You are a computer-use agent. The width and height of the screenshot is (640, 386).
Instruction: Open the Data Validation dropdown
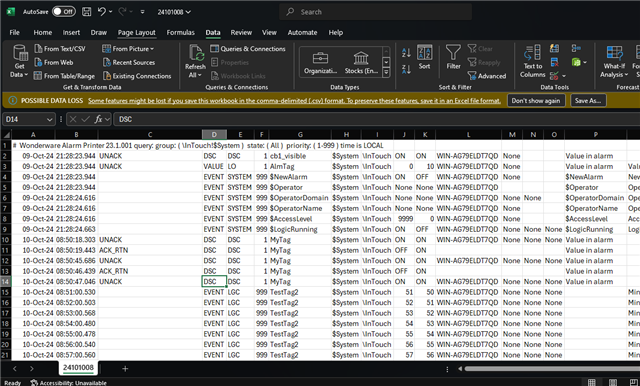(x=564, y=76)
